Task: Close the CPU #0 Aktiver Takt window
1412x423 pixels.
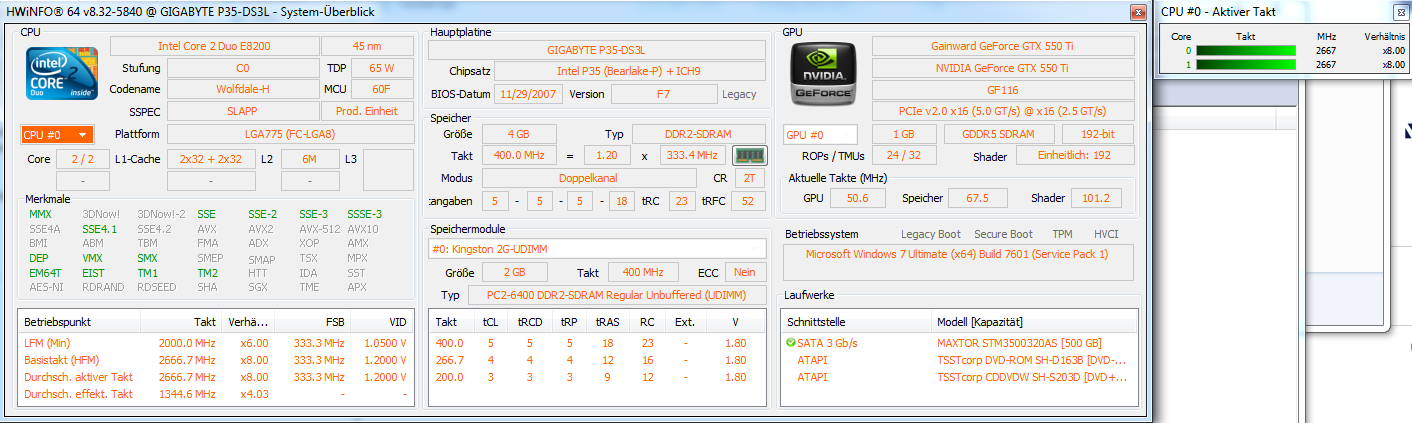Action: coord(1401,12)
